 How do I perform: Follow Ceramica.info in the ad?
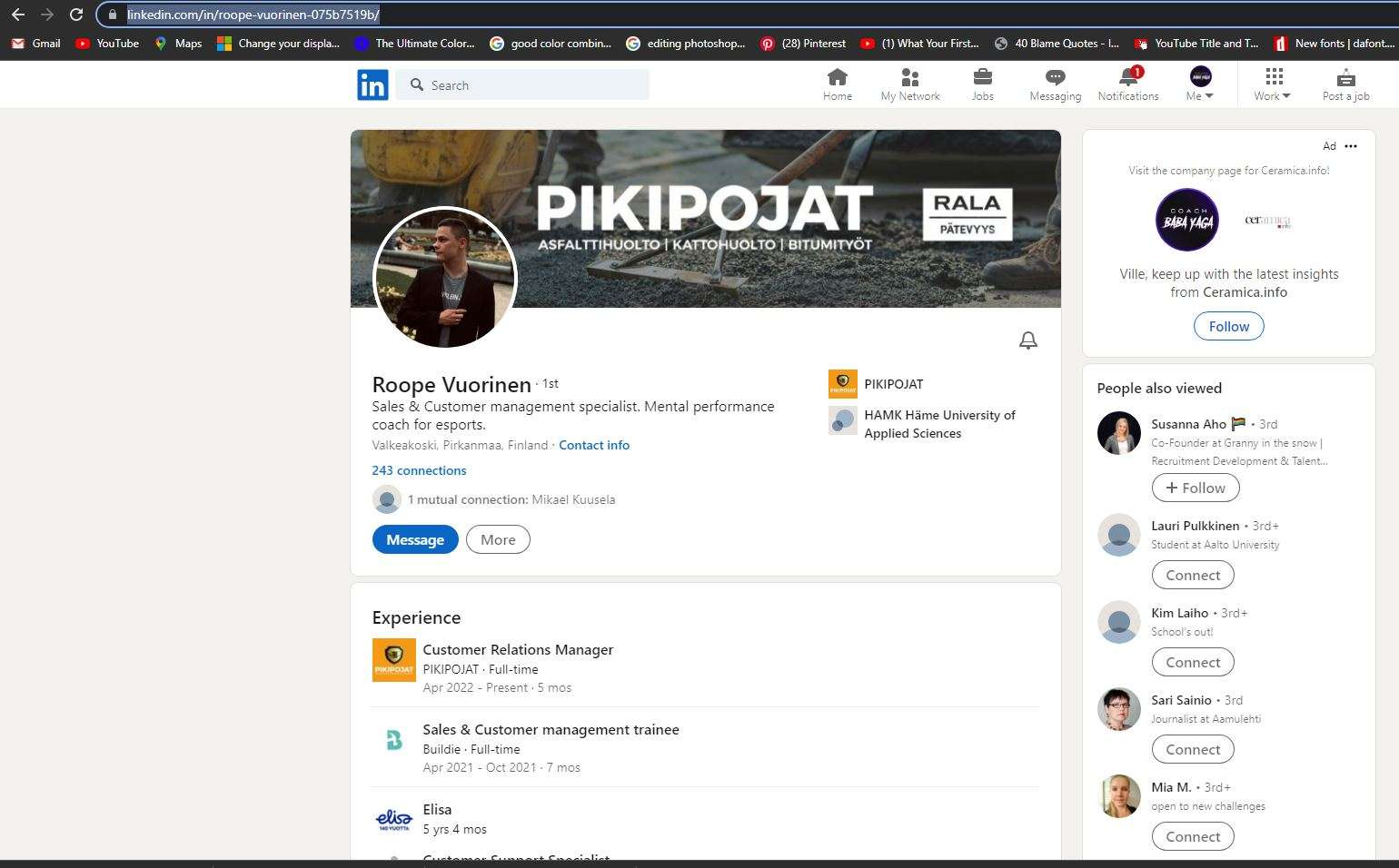(x=1228, y=327)
